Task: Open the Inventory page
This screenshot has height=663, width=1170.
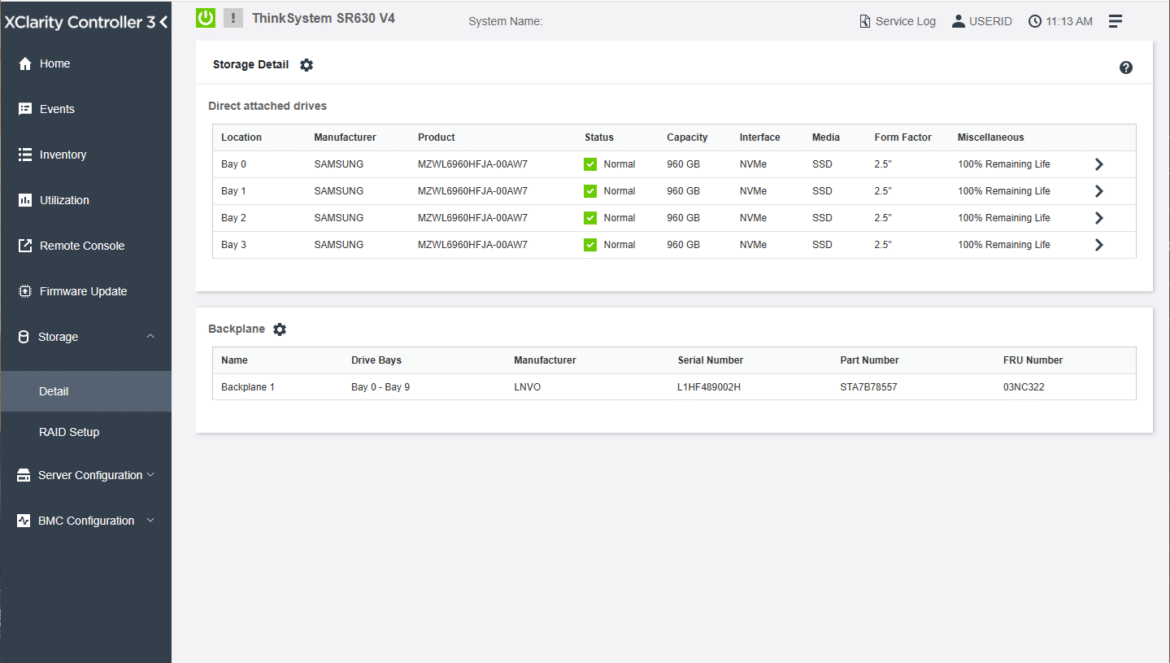Action: coord(63,154)
